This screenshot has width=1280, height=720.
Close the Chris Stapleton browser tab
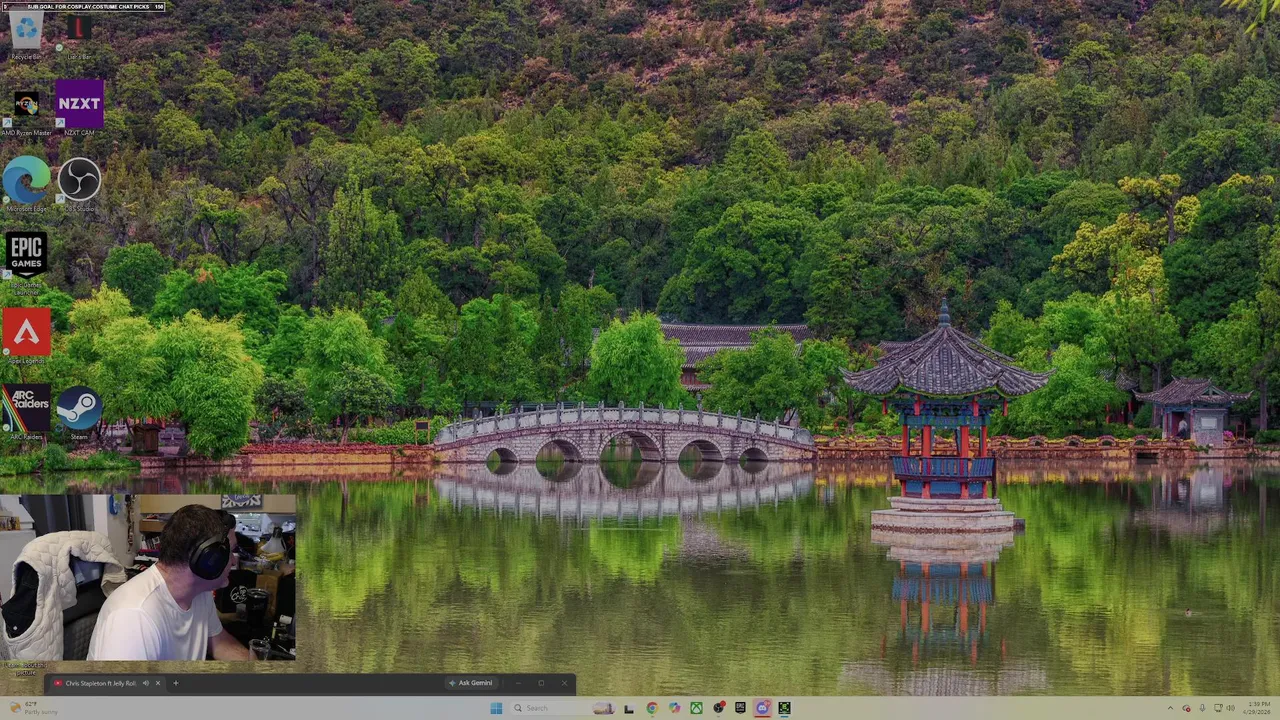tap(157, 683)
